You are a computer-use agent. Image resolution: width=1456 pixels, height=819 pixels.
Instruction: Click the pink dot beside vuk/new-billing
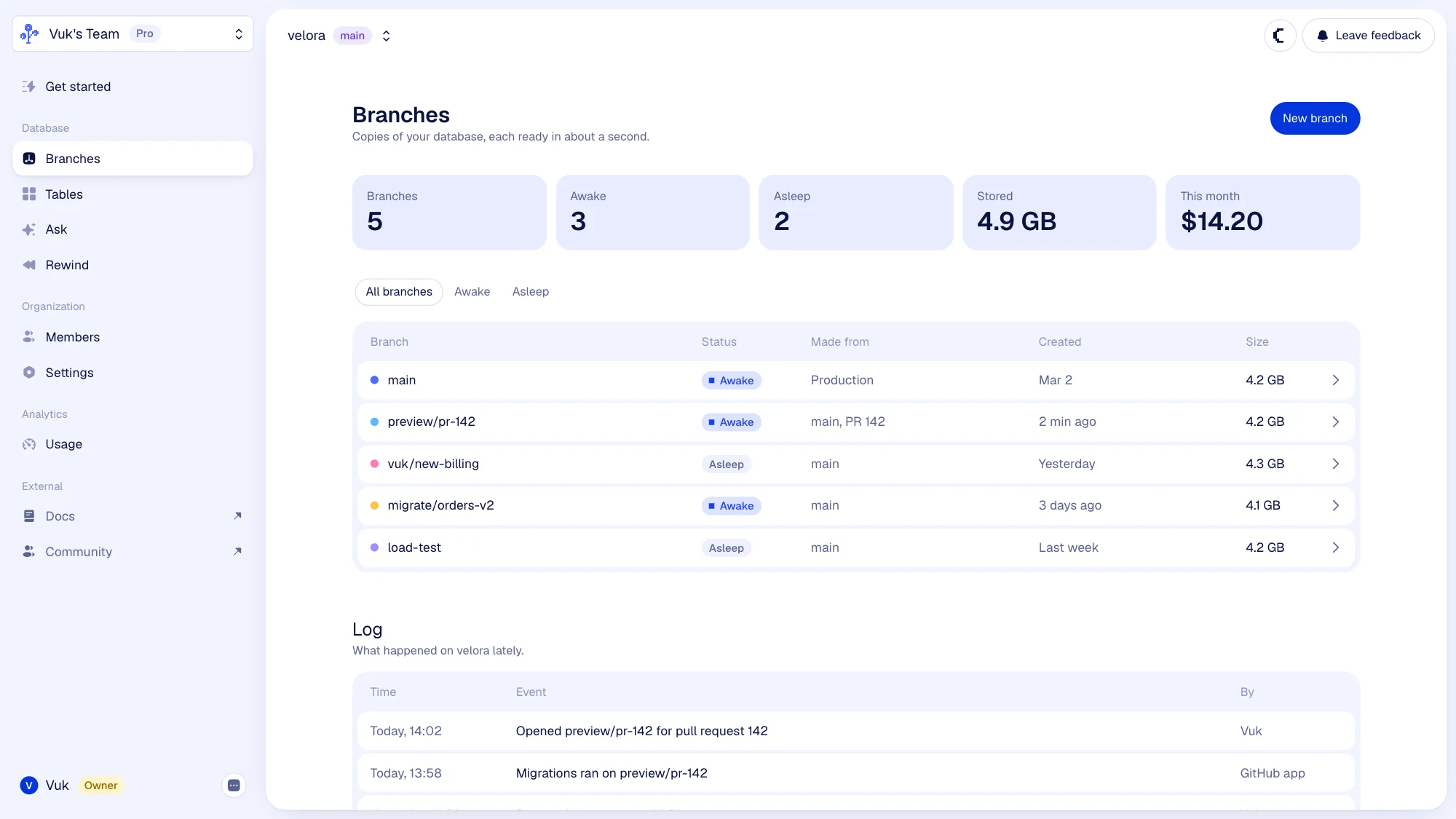tap(374, 464)
